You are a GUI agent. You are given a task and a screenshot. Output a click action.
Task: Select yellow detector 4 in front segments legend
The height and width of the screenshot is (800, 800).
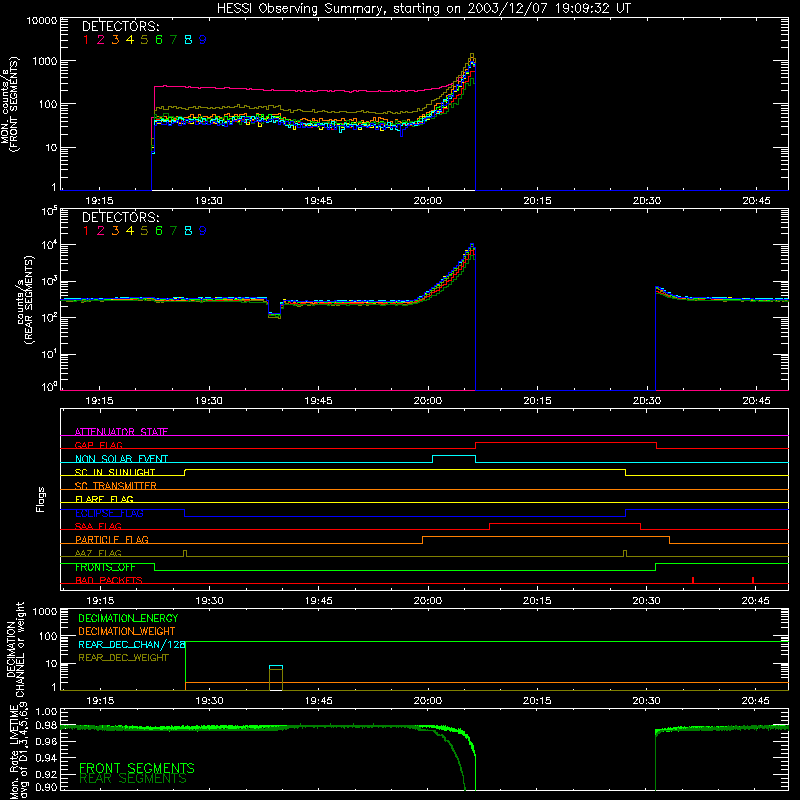tap(130, 40)
